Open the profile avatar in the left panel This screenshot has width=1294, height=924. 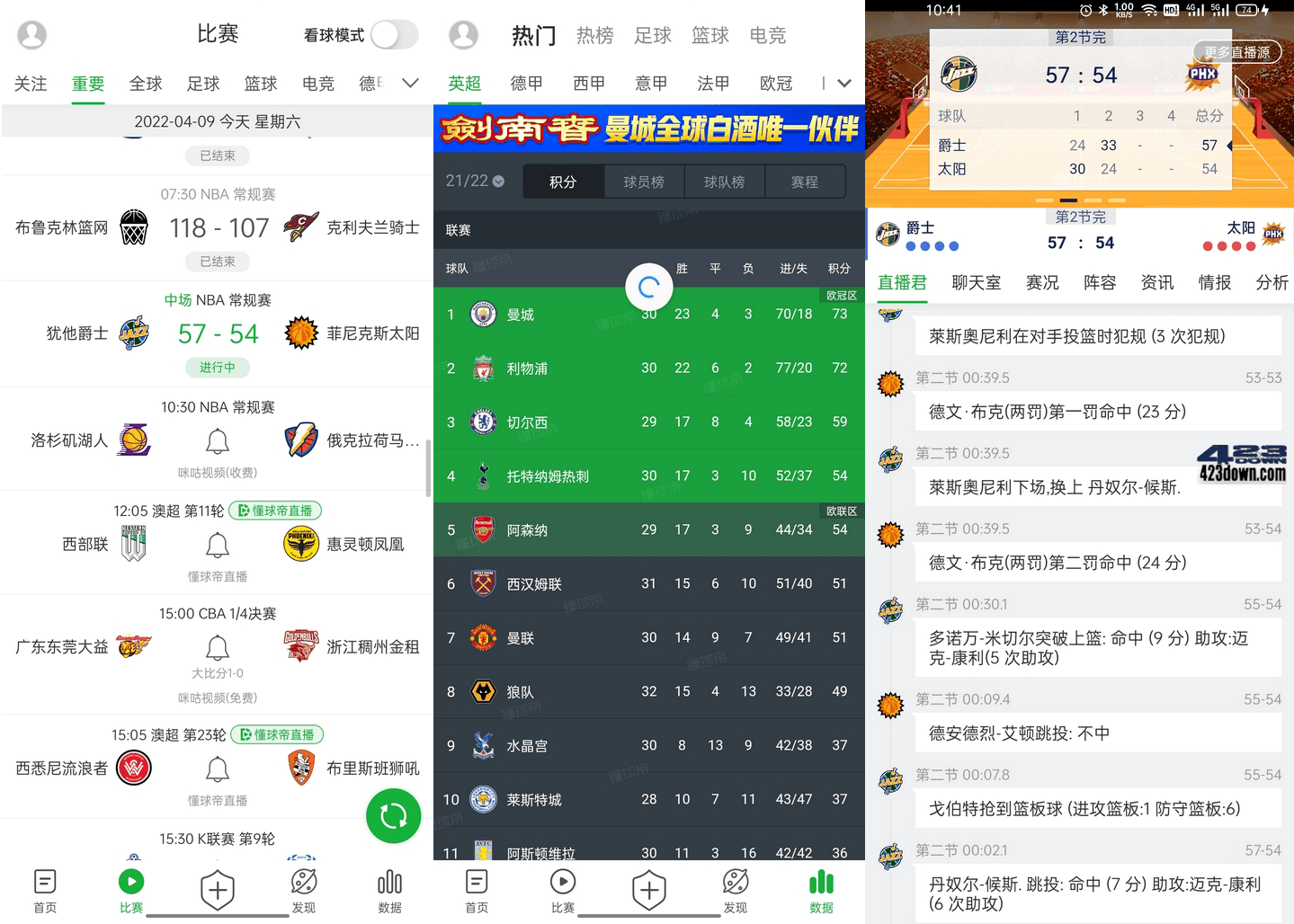pos(31,34)
